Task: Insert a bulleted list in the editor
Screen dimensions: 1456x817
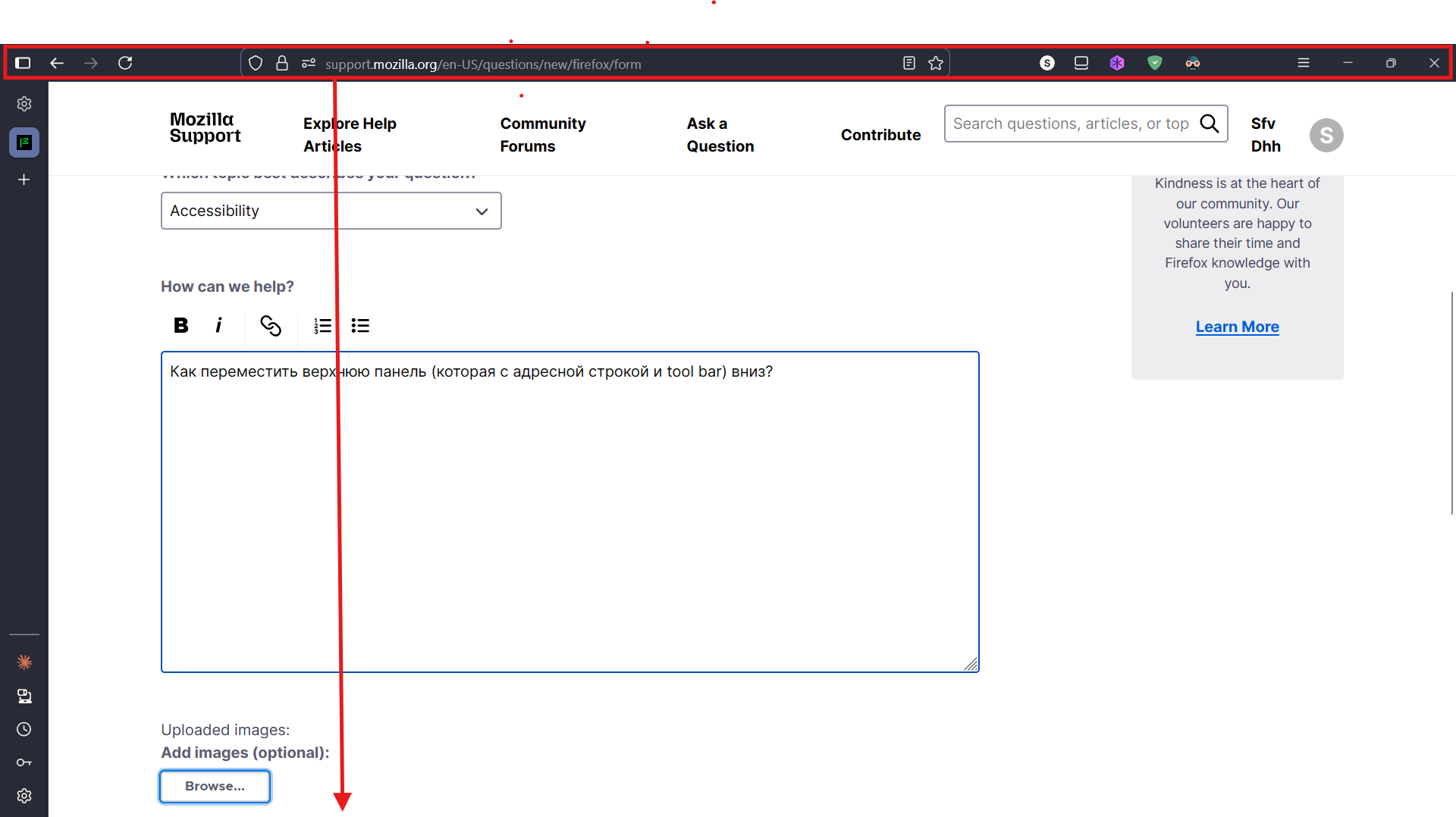Action: (360, 326)
